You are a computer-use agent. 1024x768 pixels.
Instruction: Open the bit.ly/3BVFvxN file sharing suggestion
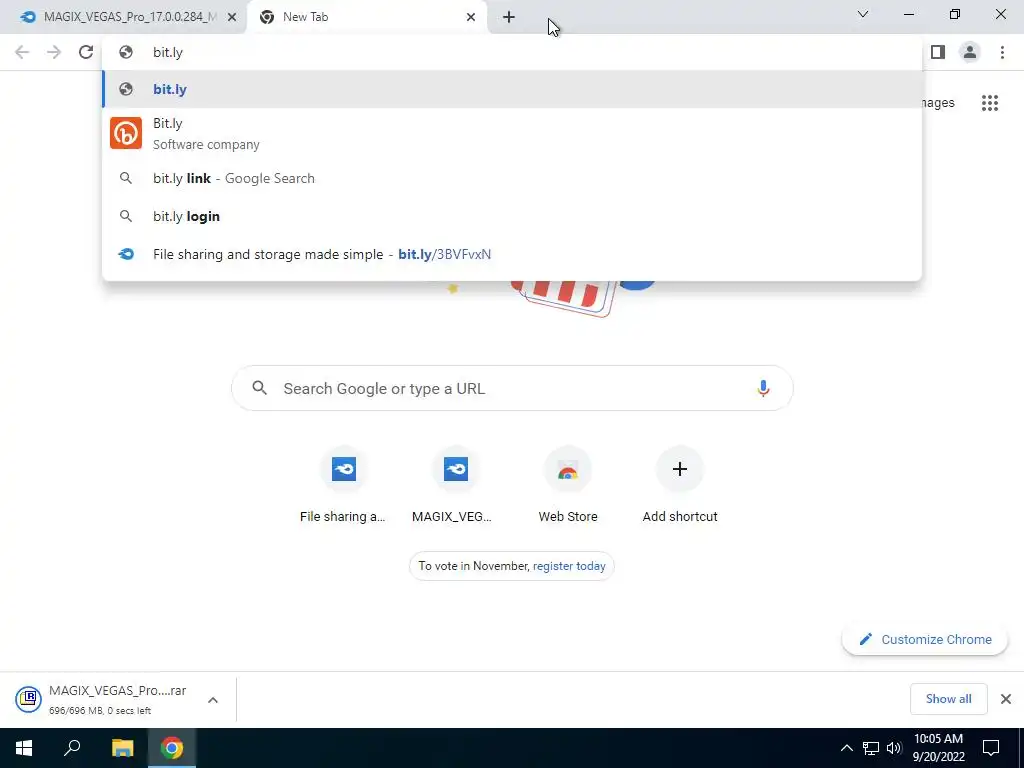[512, 254]
